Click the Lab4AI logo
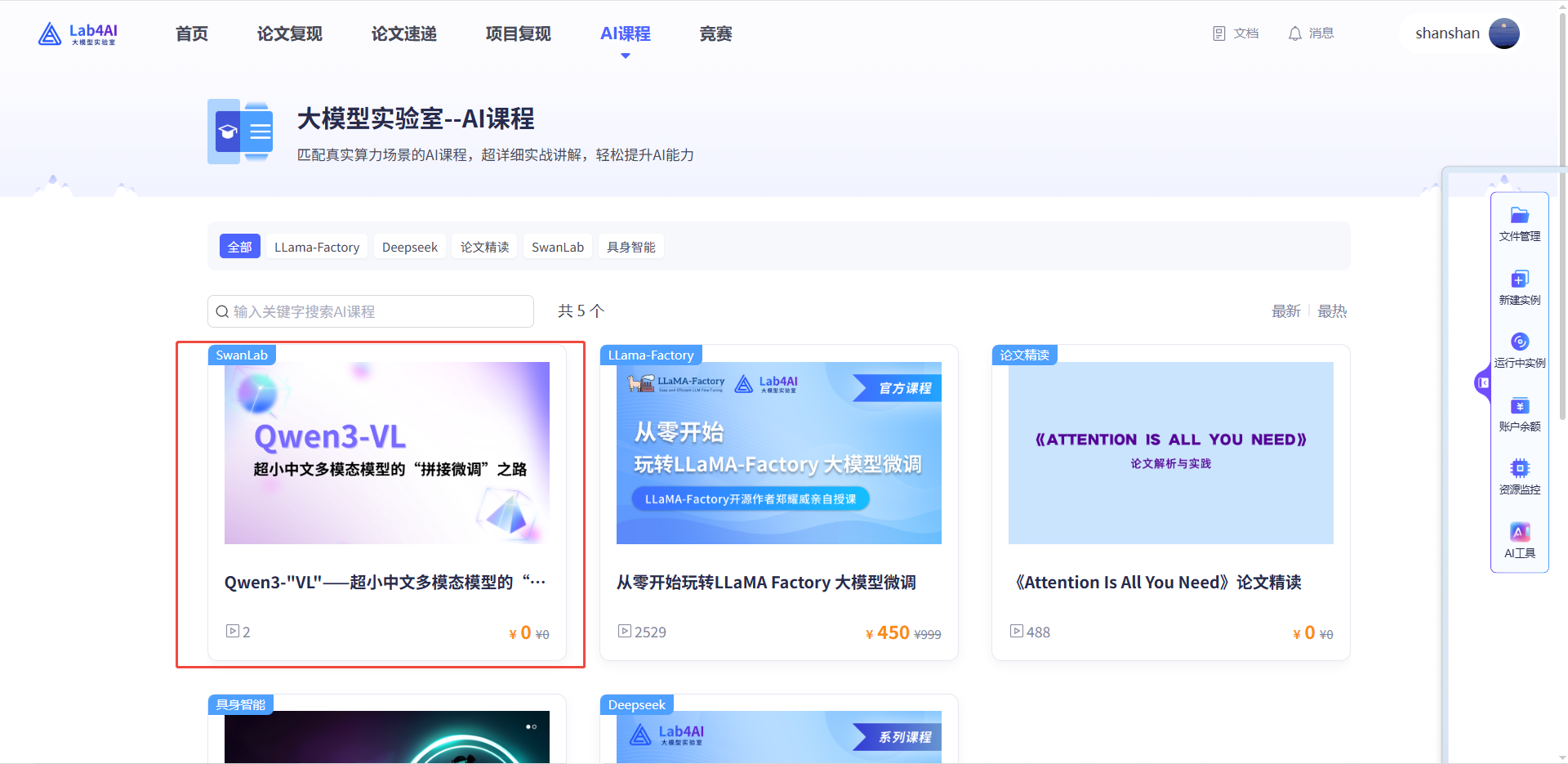 click(78, 34)
